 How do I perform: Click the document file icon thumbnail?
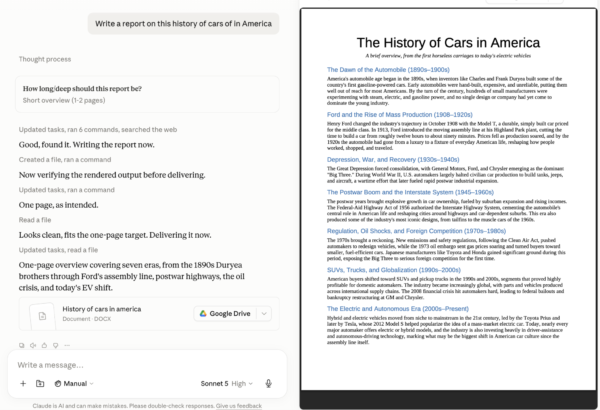click(x=42, y=316)
